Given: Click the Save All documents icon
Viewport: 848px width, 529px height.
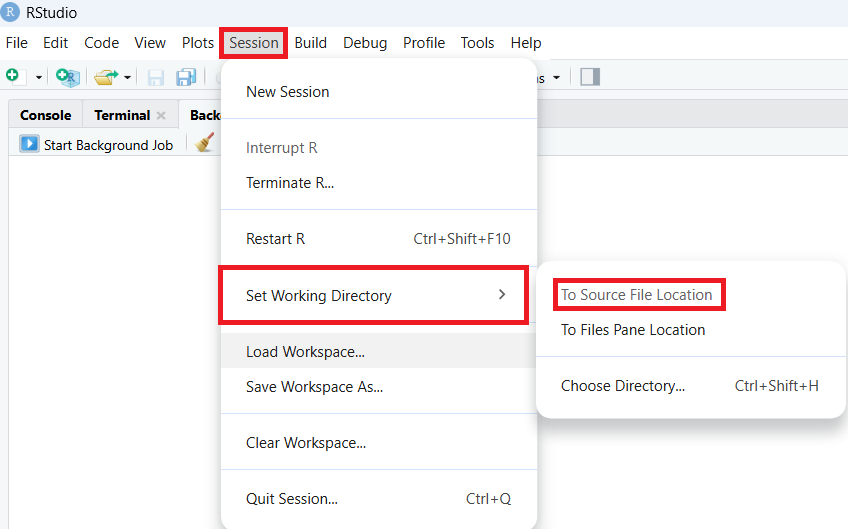Looking at the screenshot, I should 186,77.
